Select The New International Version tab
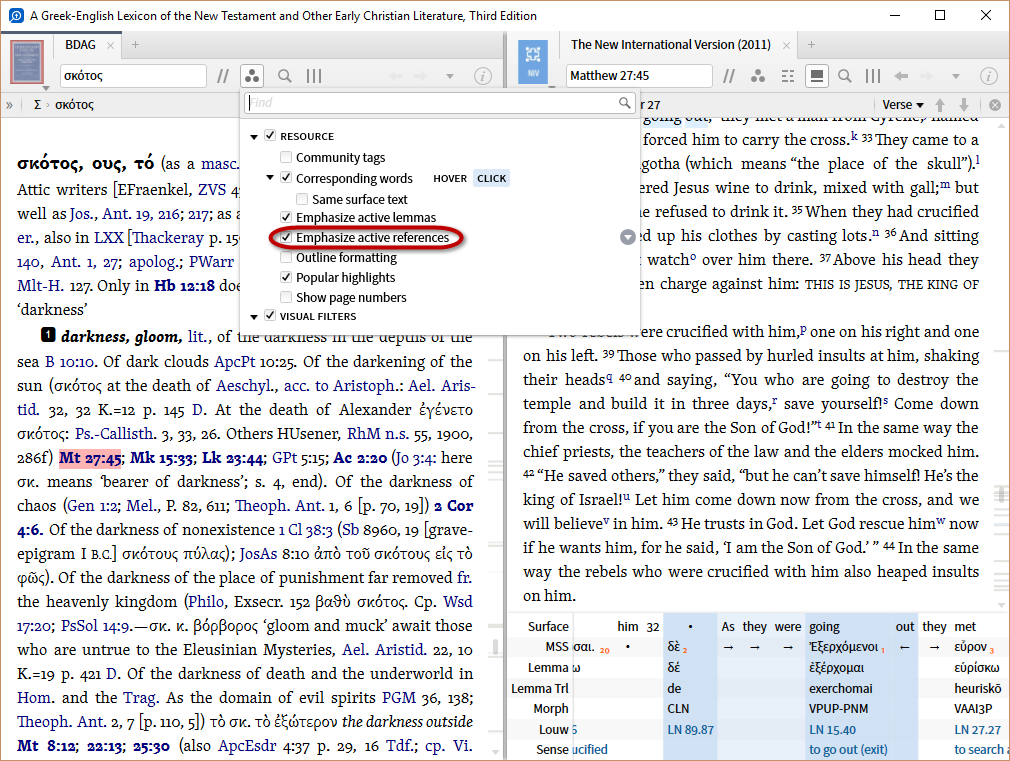The image size is (1010, 761). coord(670,45)
